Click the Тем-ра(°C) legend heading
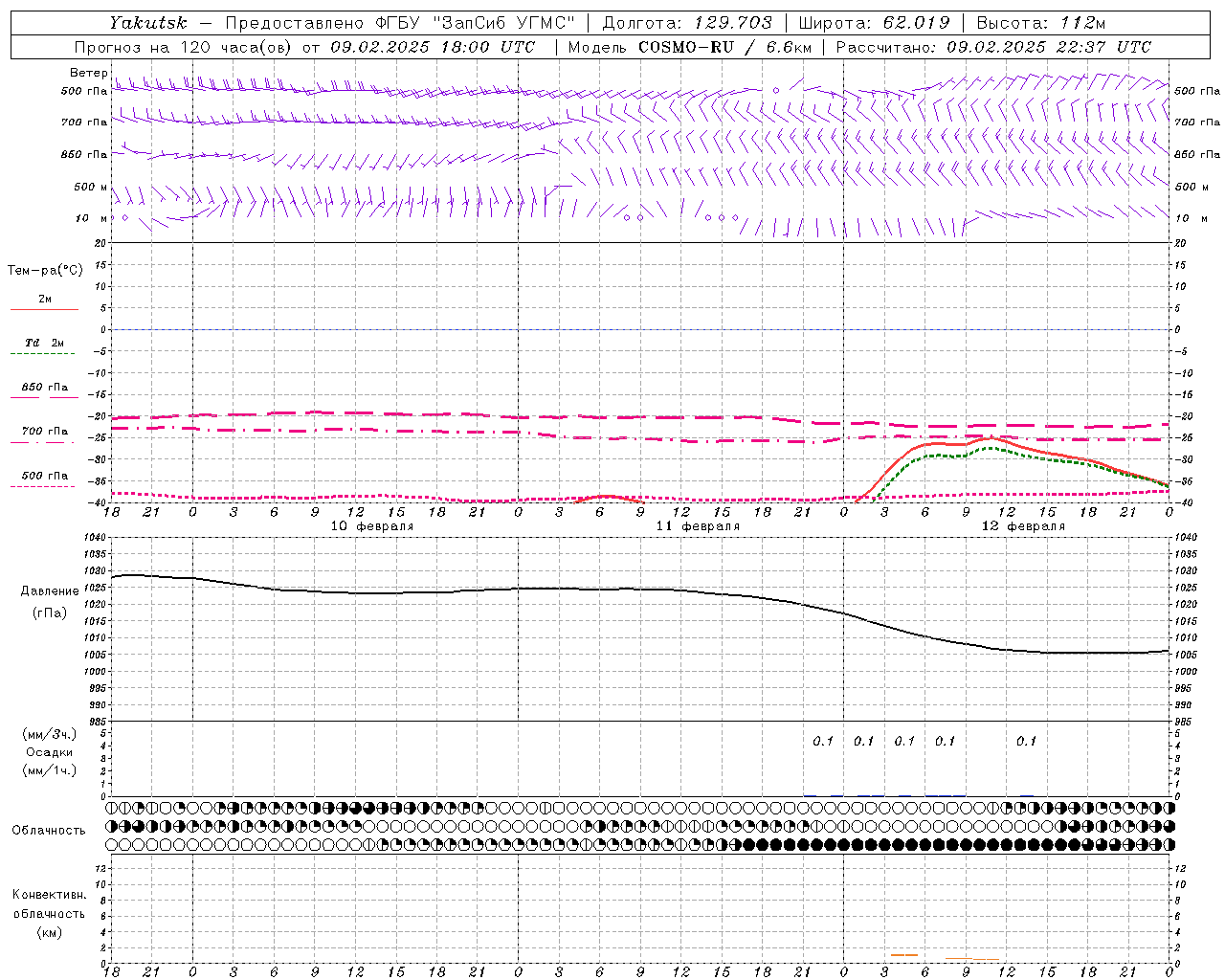This screenshot has width=1225, height=980. pyautogui.click(x=45, y=271)
